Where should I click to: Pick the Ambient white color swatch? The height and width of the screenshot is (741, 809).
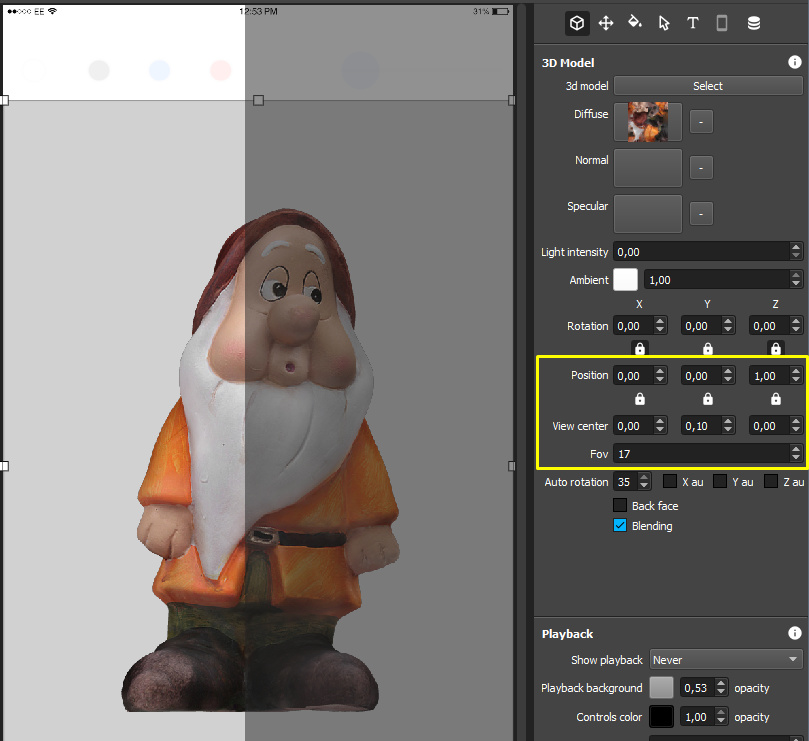[625, 280]
